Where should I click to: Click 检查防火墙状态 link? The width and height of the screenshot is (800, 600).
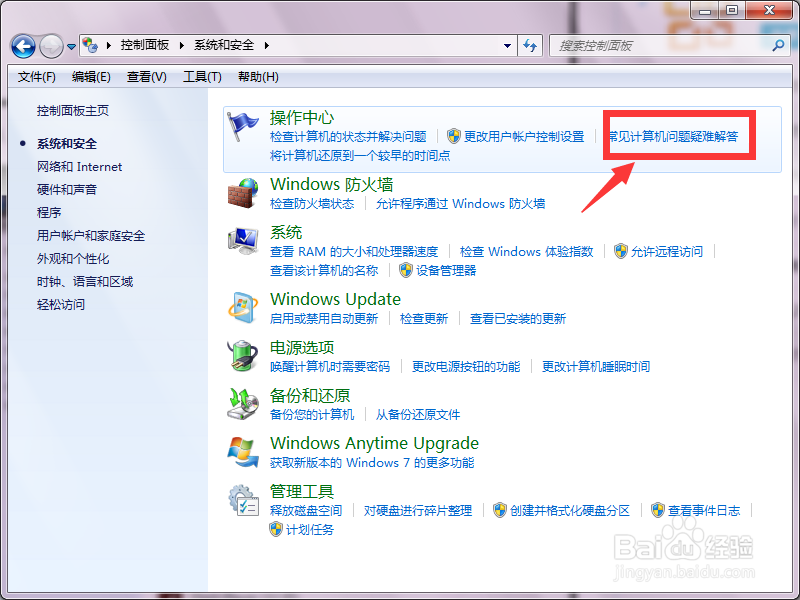coord(312,204)
